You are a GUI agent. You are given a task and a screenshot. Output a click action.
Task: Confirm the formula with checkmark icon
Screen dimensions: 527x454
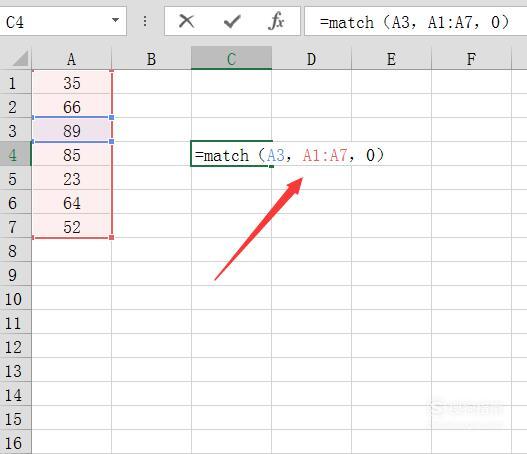232,22
